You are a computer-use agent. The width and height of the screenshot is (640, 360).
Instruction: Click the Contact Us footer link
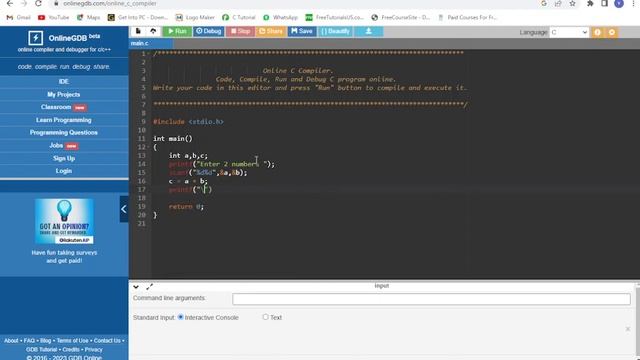point(107,340)
